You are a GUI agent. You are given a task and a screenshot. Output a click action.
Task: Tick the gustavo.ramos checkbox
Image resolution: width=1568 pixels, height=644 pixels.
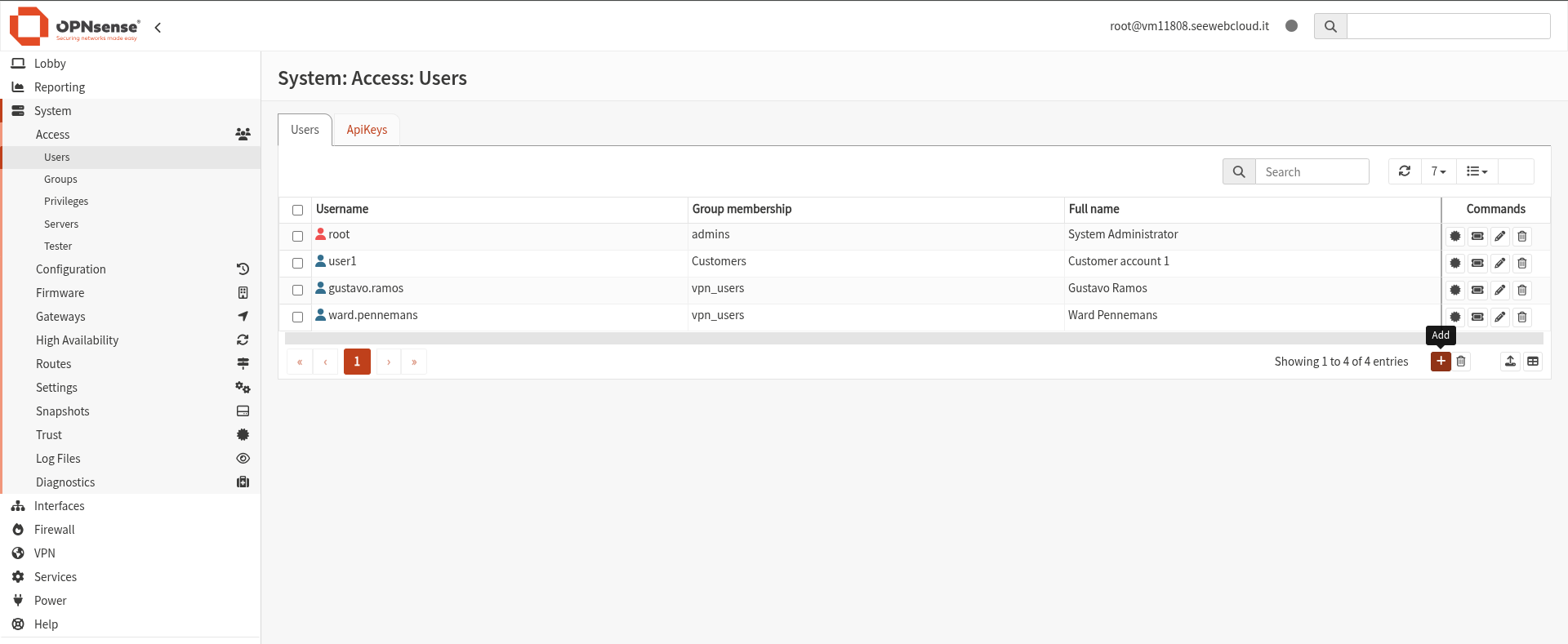tap(298, 291)
